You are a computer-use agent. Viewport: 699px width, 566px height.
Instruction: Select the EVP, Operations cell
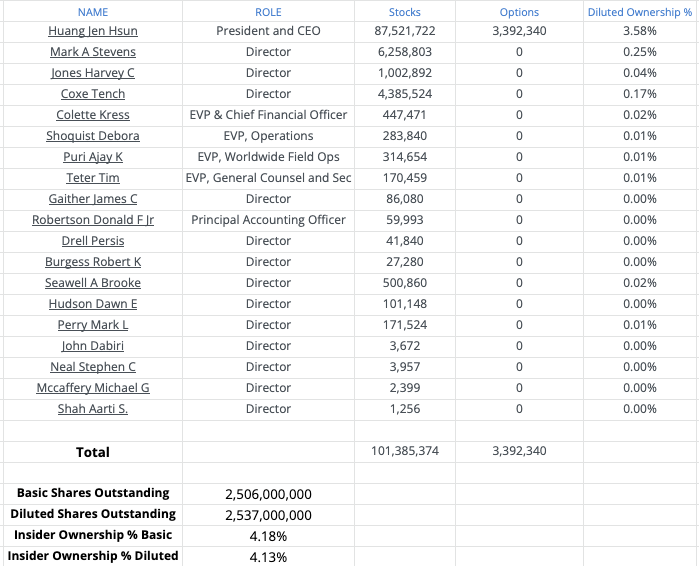[x=268, y=135]
